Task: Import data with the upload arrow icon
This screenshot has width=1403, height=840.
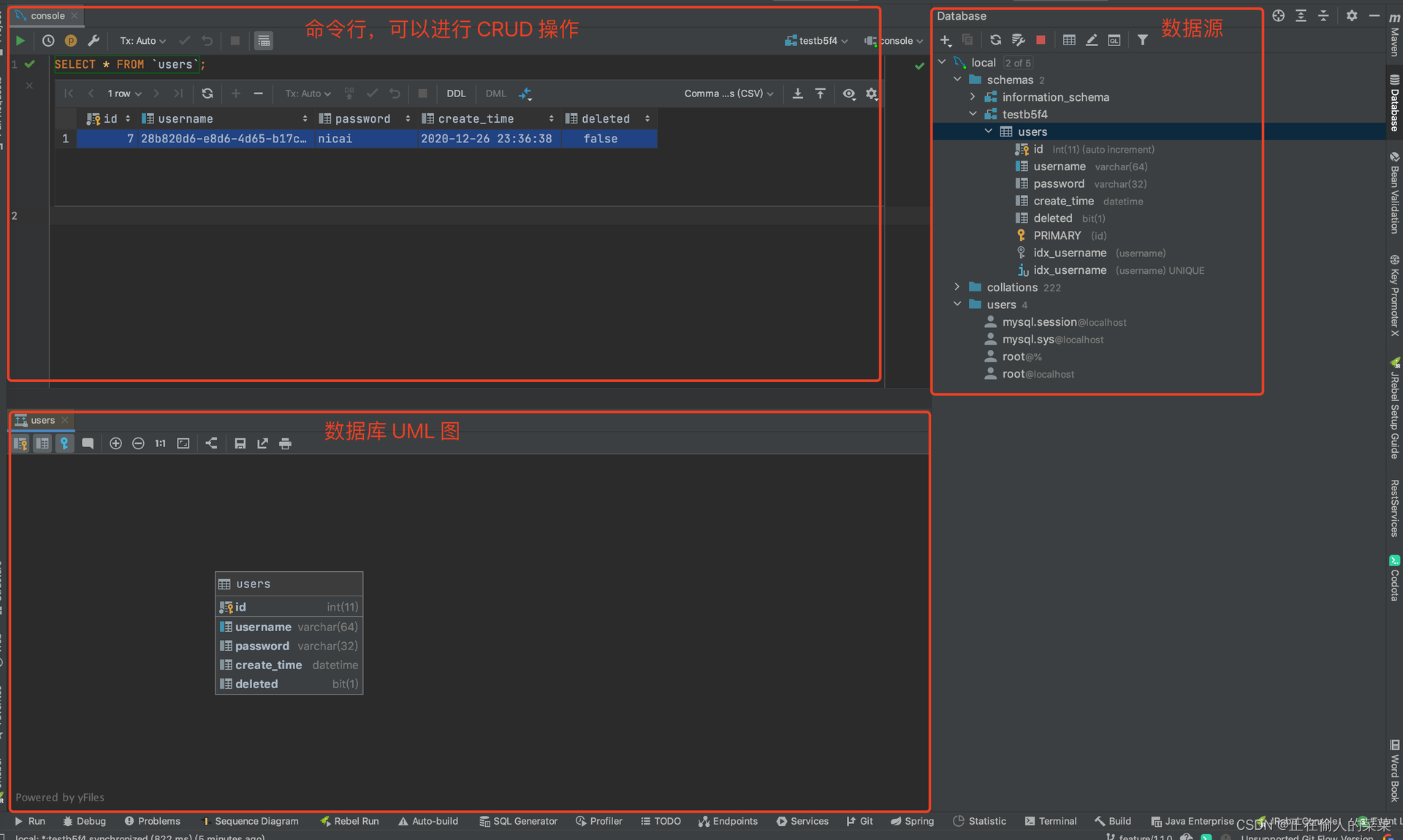Action: tap(821, 93)
